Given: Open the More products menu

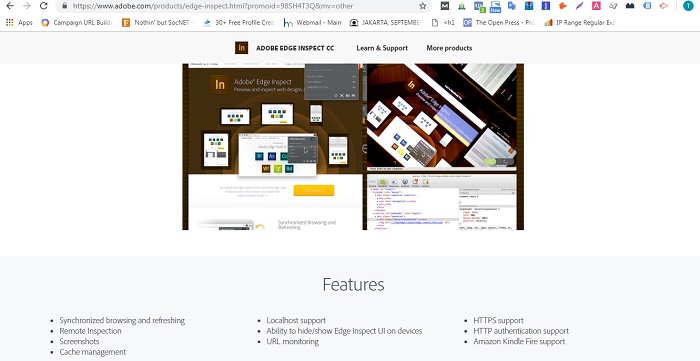Looking at the screenshot, I should click(x=449, y=48).
